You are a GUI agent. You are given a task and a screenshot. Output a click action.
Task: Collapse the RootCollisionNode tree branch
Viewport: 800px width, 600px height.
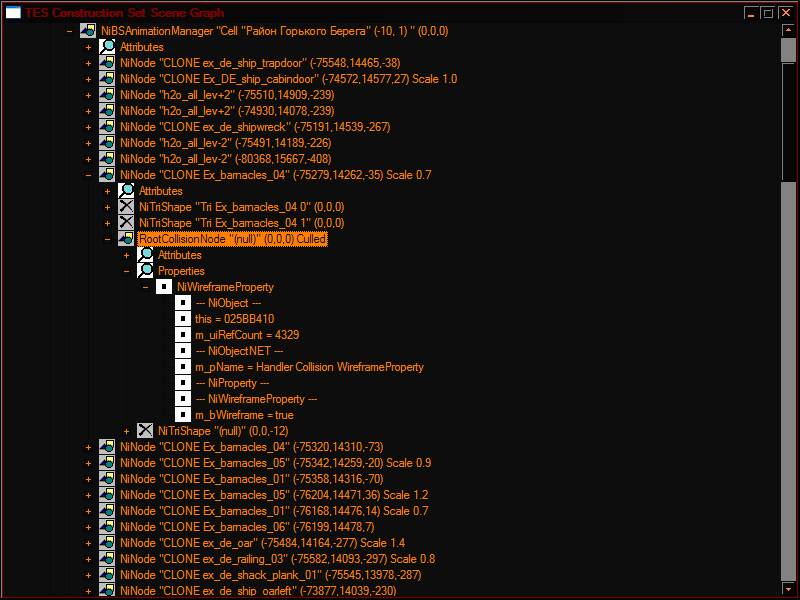[x=108, y=239]
